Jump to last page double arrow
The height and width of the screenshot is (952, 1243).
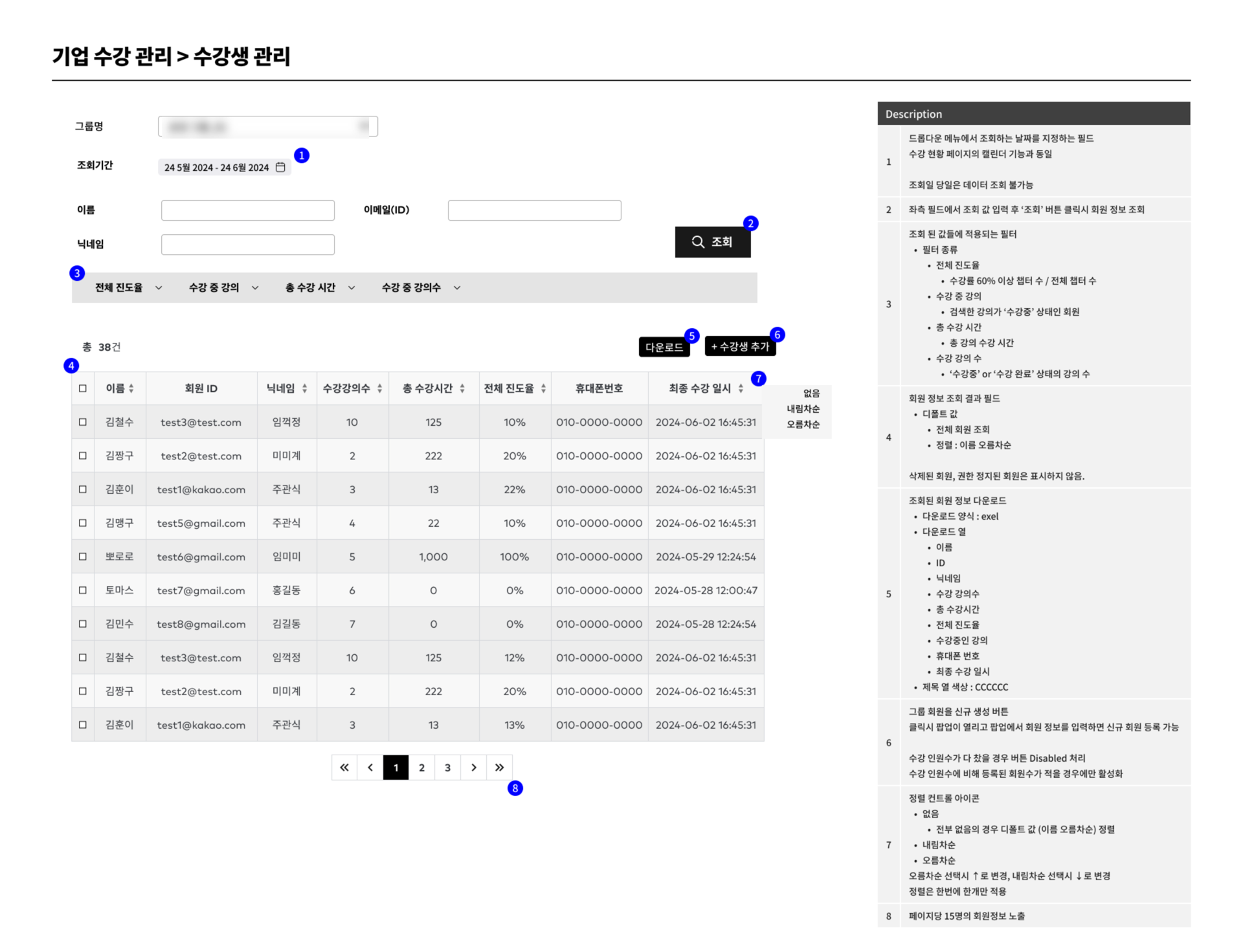(499, 768)
